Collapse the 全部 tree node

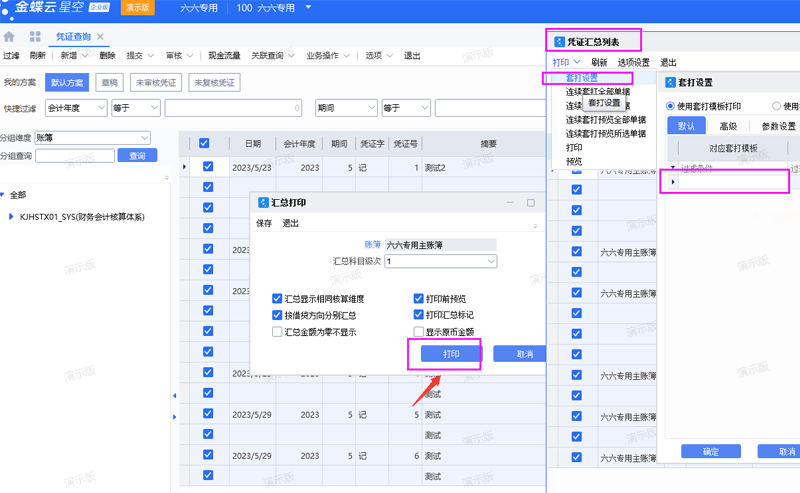coord(3,194)
